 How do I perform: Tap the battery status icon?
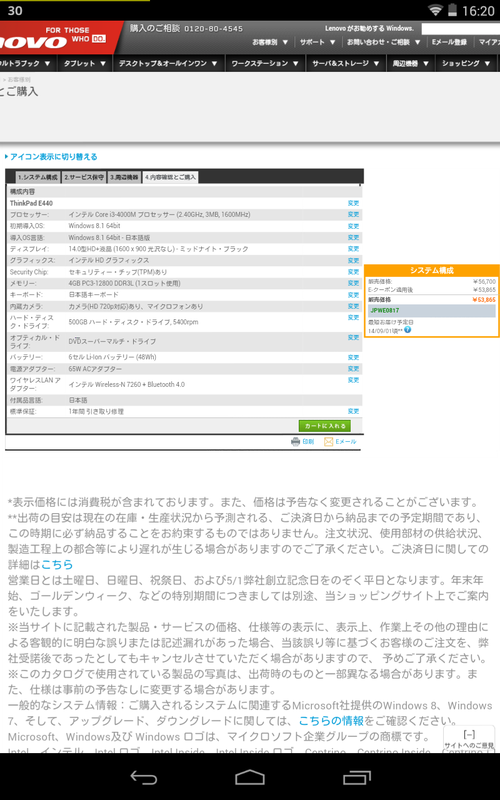pos(452,10)
